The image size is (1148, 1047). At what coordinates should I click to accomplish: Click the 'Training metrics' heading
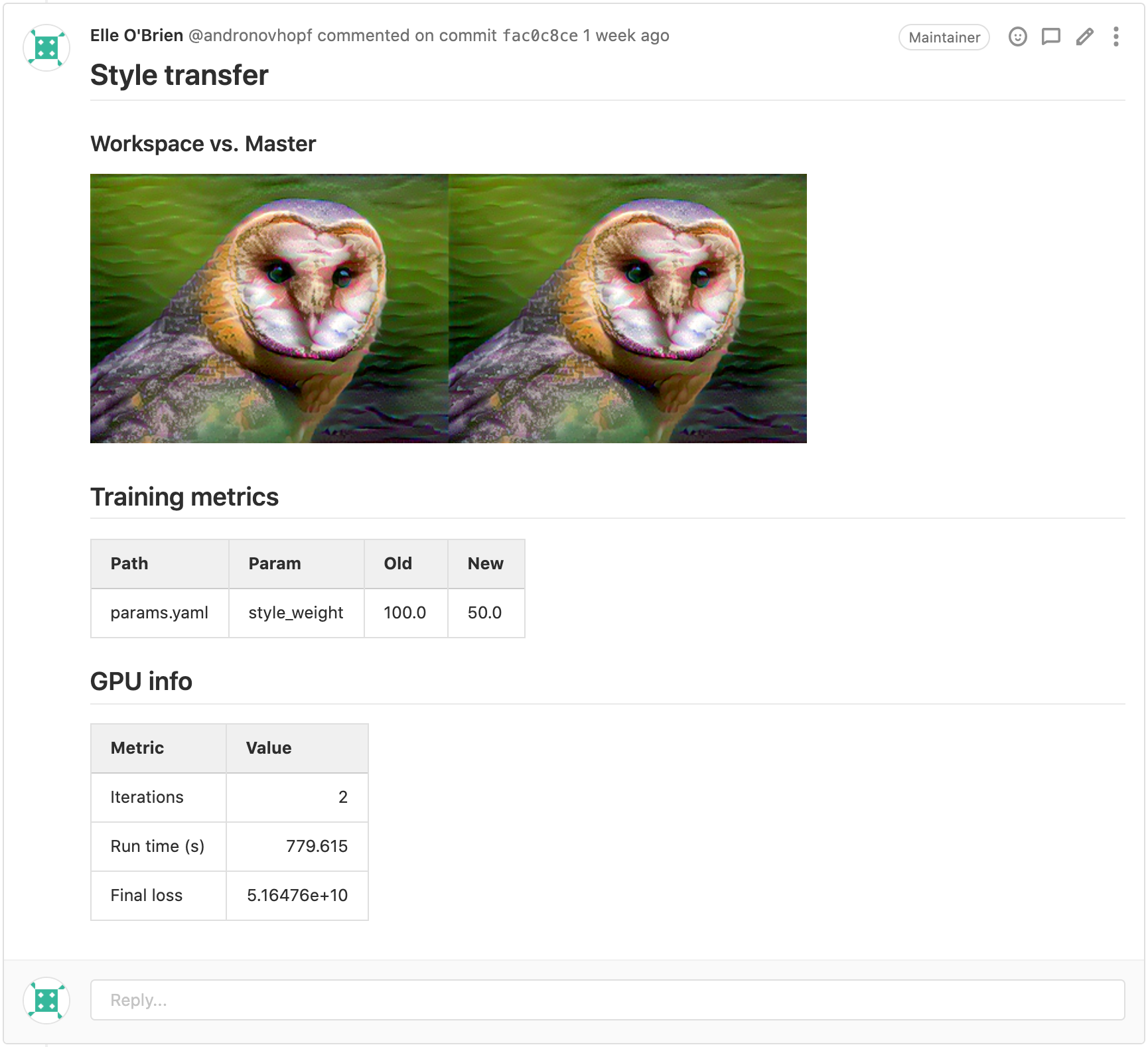tap(184, 496)
